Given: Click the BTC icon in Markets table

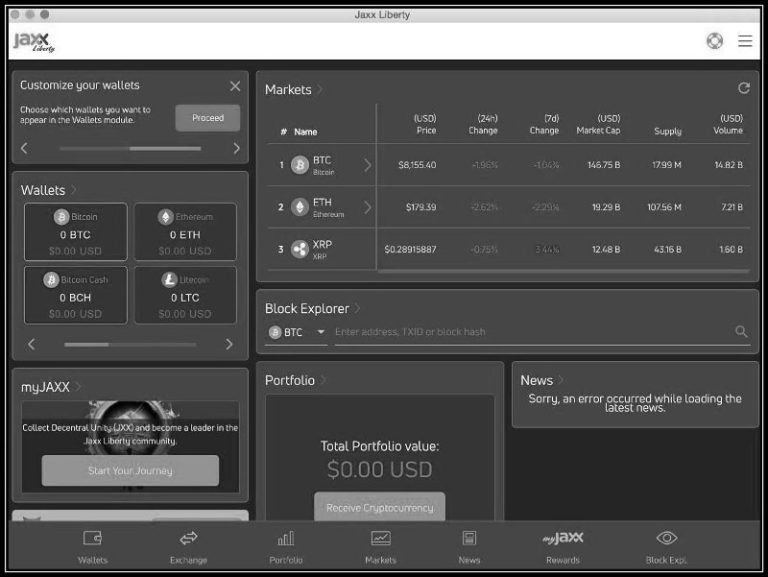Looking at the screenshot, I should [300, 165].
